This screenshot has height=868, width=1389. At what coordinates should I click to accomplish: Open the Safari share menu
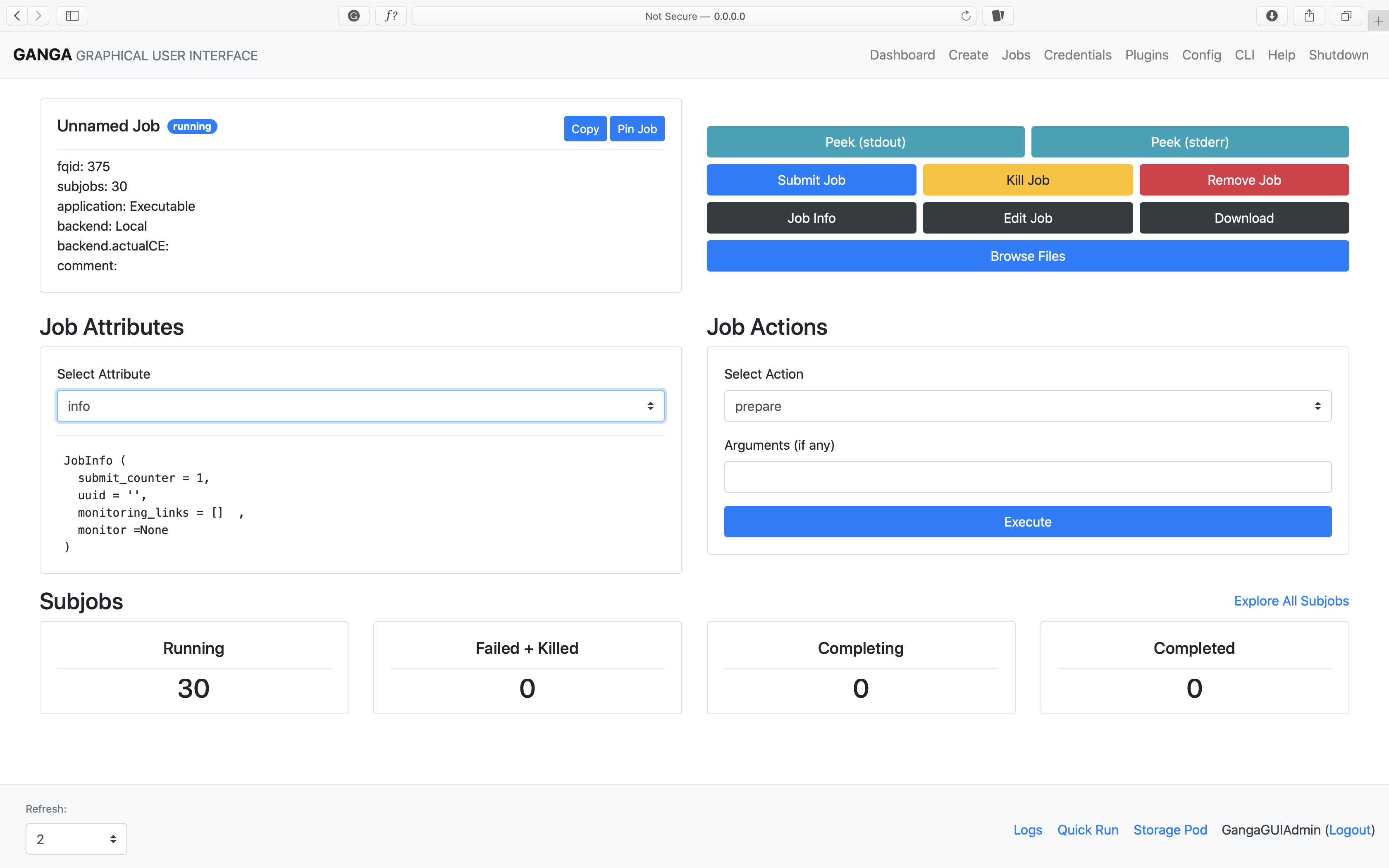1309,16
